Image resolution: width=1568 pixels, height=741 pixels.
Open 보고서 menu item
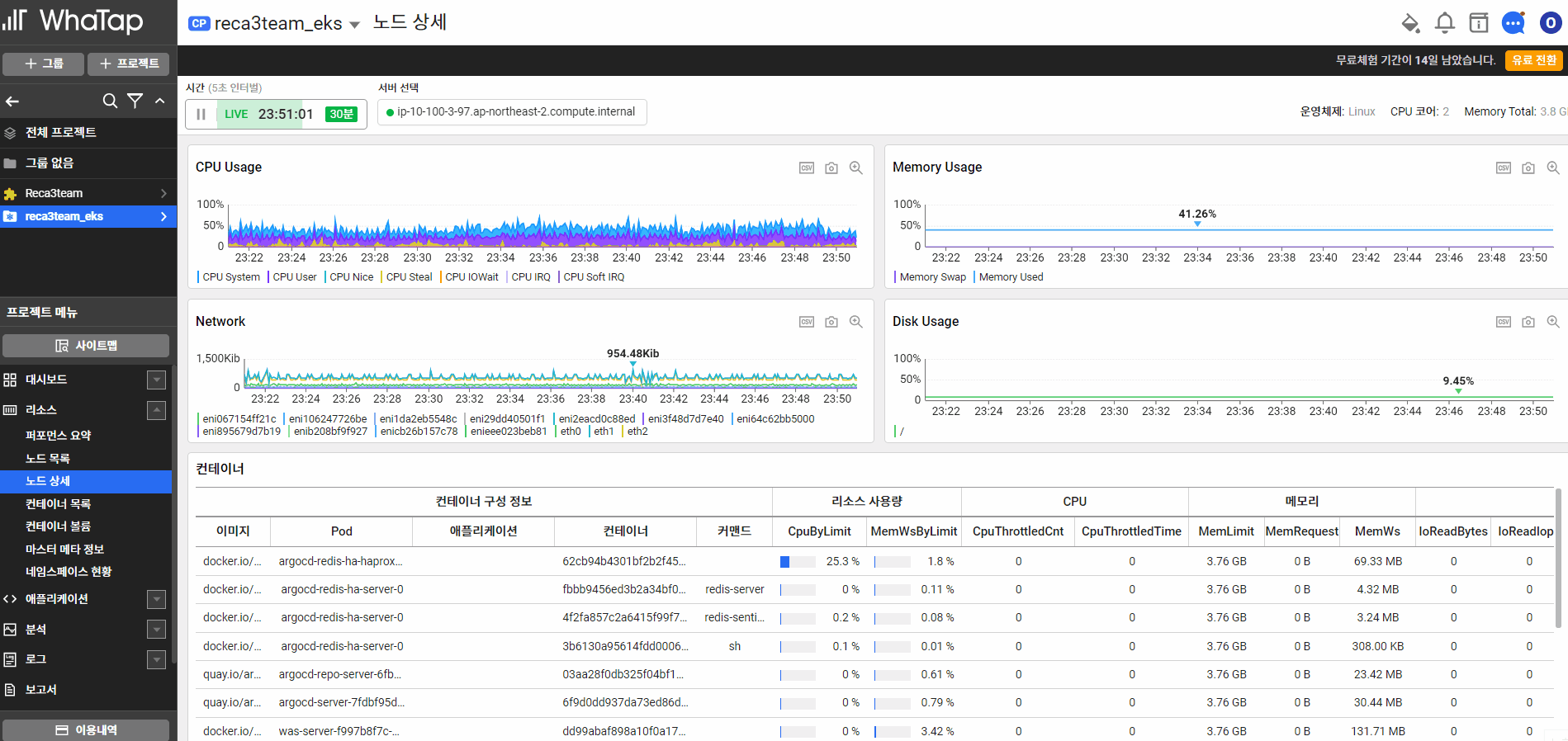pos(41,690)
